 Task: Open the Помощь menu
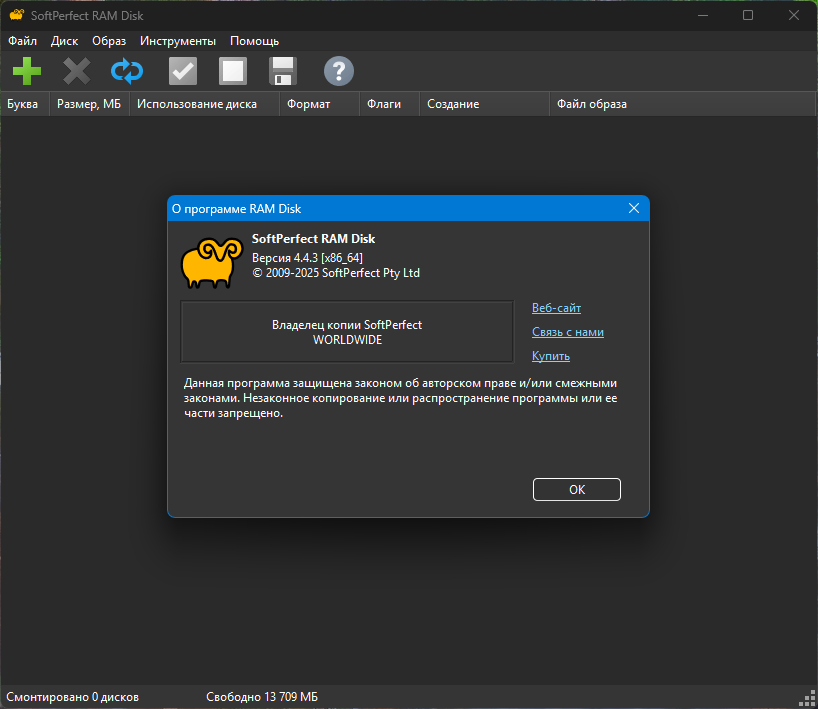coord(255,41)
